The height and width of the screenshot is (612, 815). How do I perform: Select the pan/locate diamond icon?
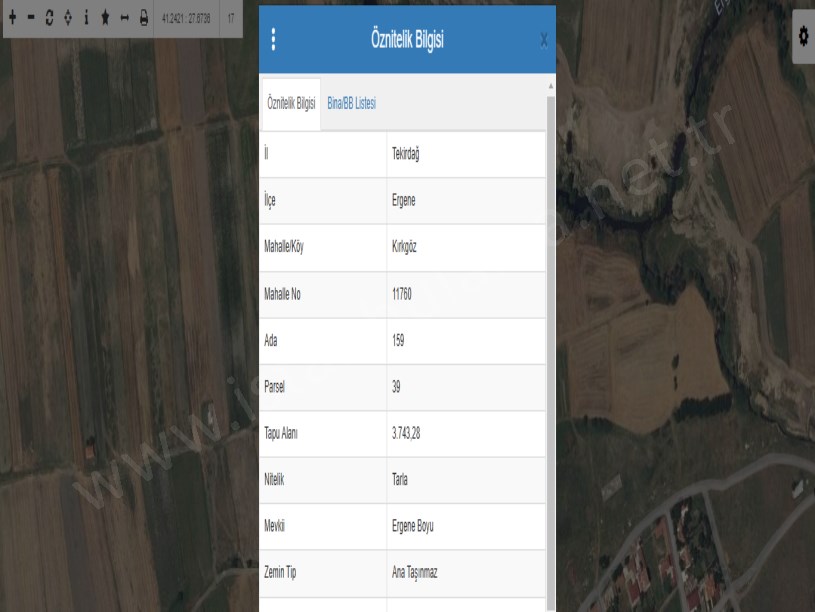click(x=67, y=18)
